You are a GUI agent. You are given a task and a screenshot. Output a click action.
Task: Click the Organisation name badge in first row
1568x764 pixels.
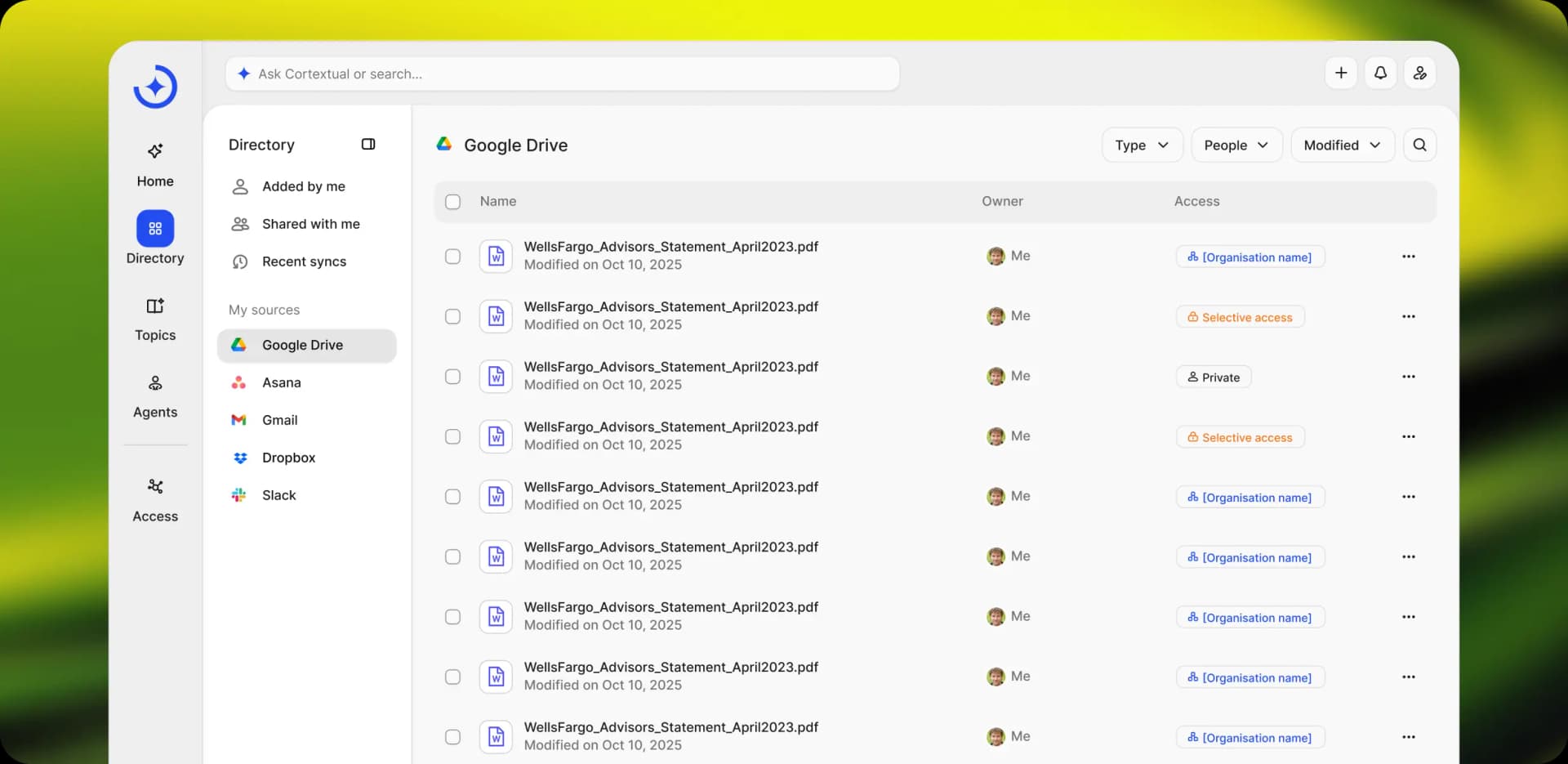click(x=1250, y=257)
